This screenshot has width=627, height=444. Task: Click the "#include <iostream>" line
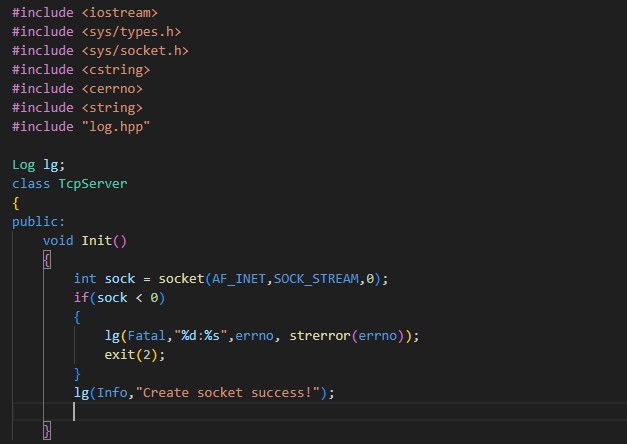85,13
